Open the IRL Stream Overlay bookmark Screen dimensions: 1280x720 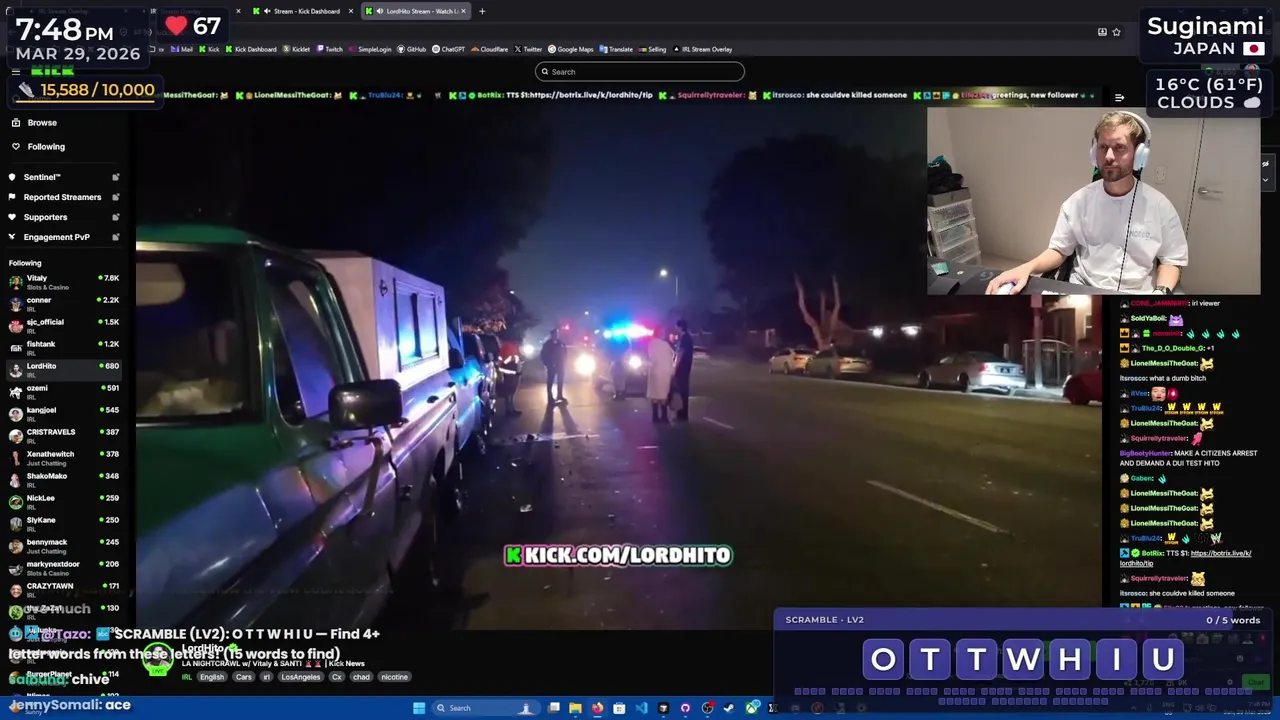pos(703,49)
